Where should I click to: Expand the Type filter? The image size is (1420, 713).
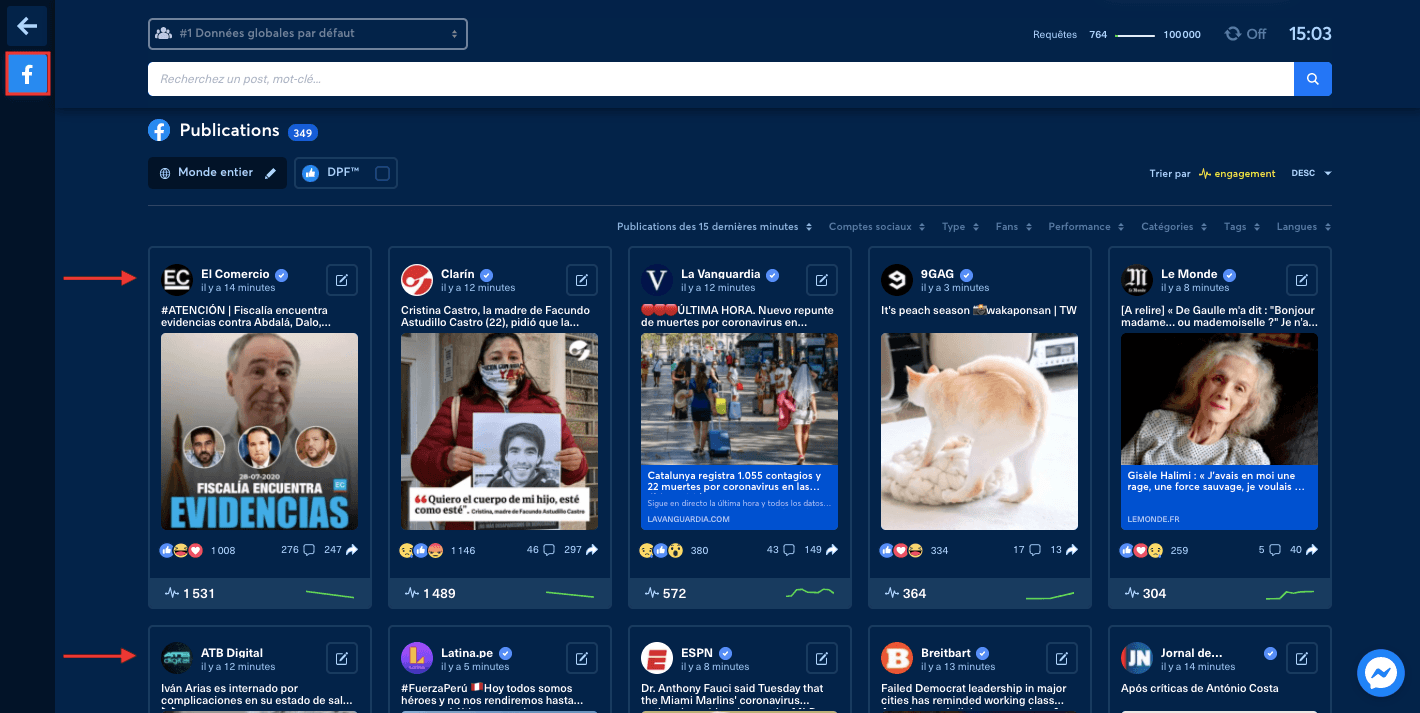961,227
